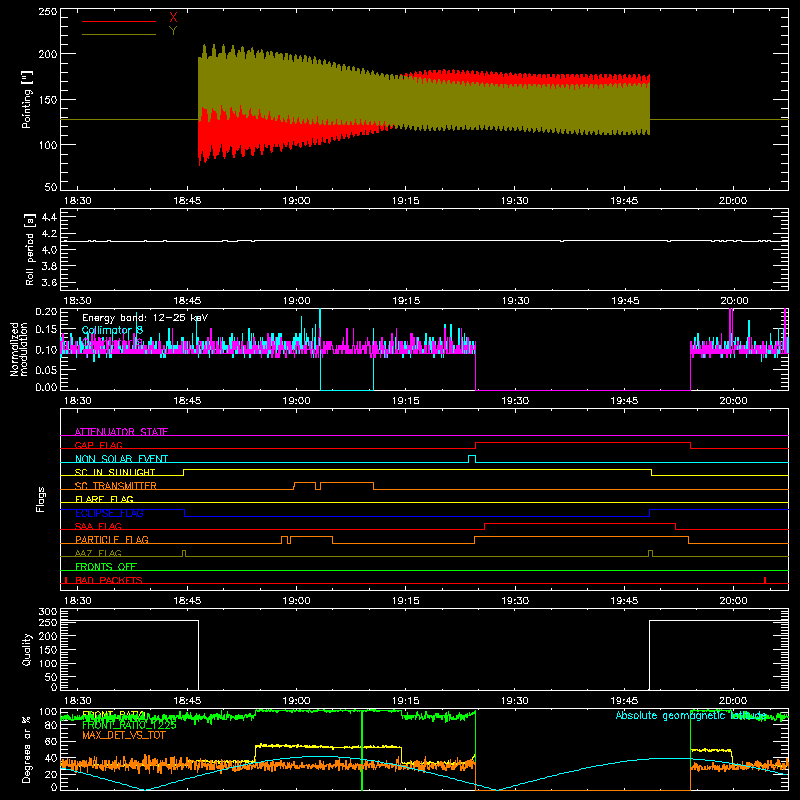The height and width of the screenshot is (800, 800).
Task: Click the NON_SOLAR_EVENT pulse near 19:24
Action: click(472, 459)
